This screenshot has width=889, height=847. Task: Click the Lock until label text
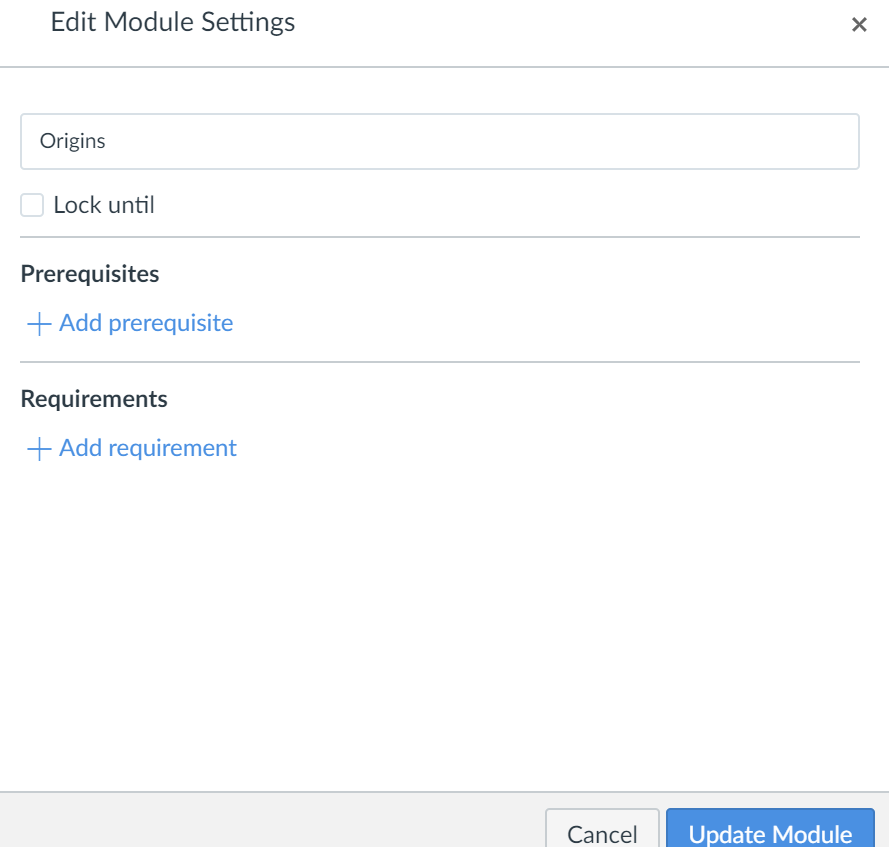coord(104,206)
